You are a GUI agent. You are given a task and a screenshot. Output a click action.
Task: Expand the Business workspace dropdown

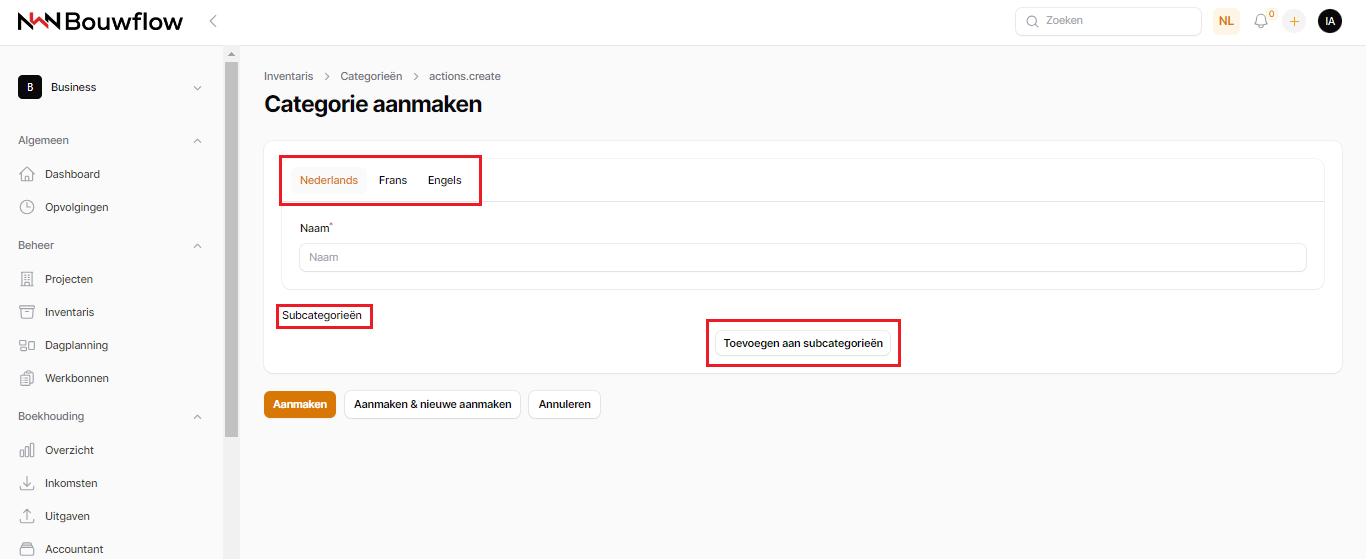[197, 88]
